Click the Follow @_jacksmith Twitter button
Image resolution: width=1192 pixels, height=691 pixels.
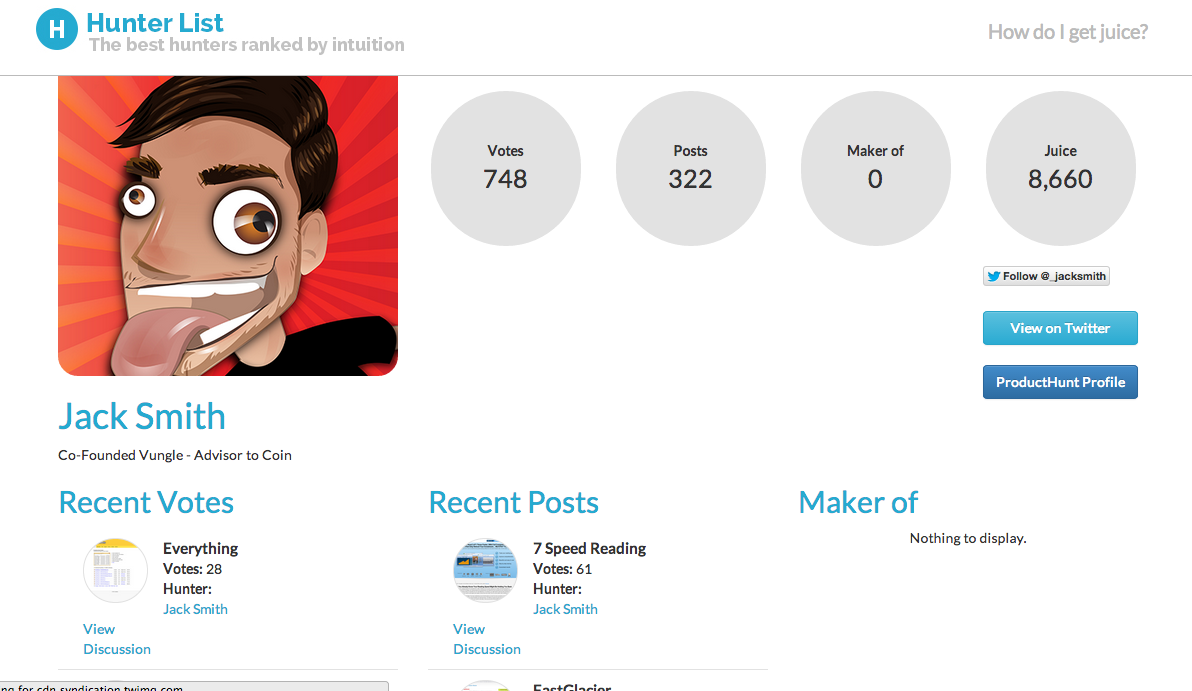1046,276
